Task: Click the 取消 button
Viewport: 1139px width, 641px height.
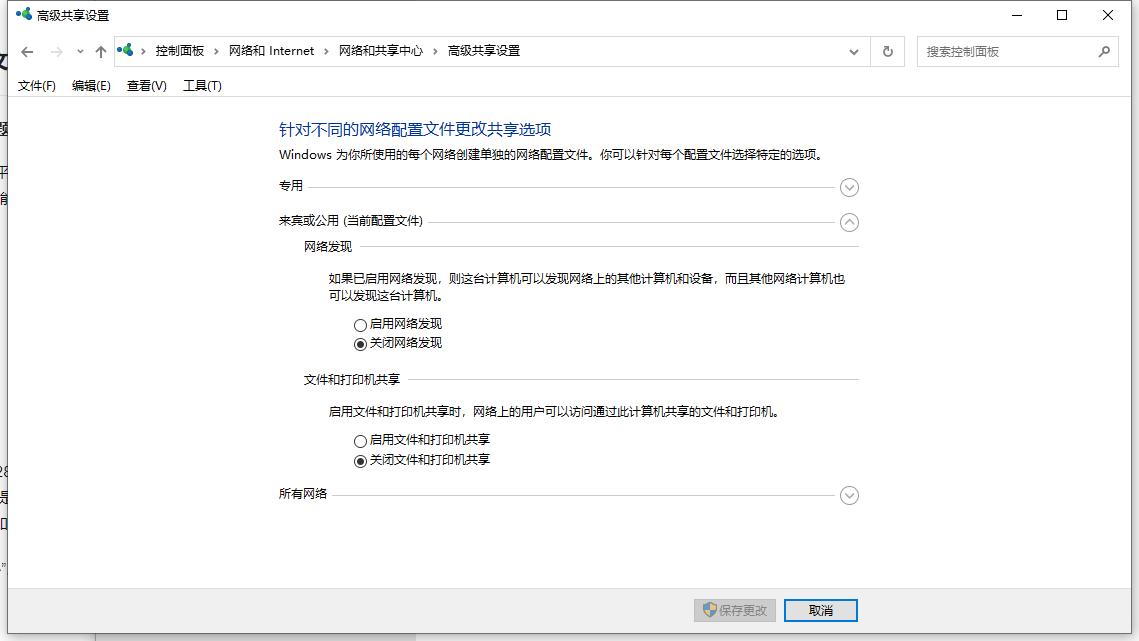Action: tap(818, 610)
